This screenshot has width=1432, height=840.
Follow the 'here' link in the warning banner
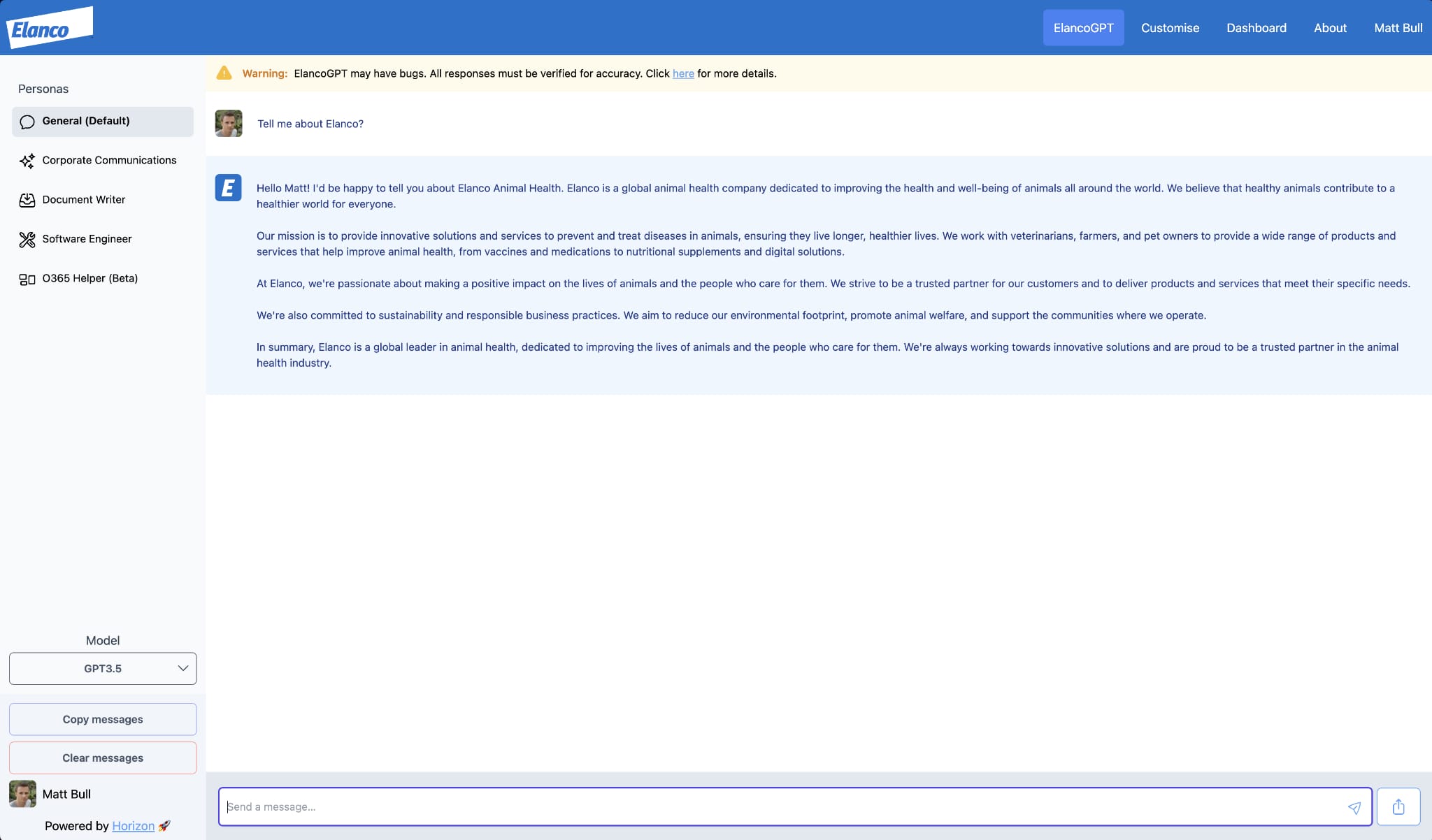coord(683,73)
